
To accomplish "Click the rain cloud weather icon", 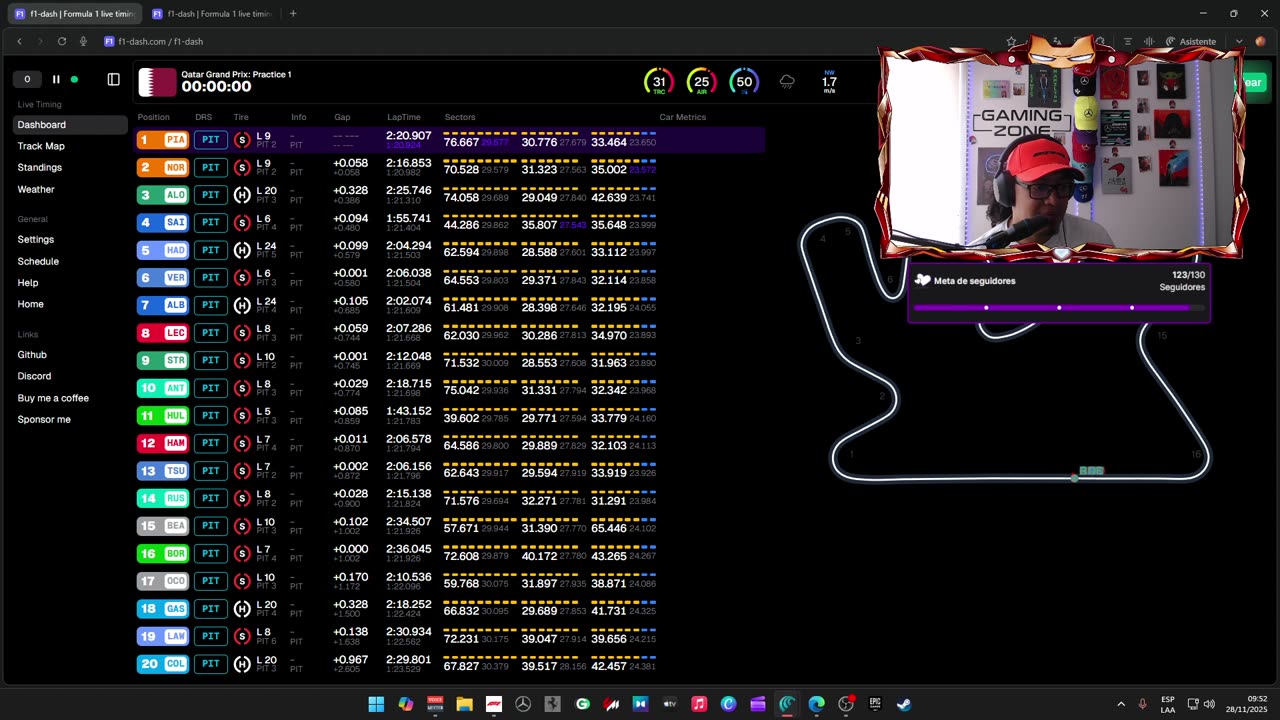I will [x=787, y=81].
